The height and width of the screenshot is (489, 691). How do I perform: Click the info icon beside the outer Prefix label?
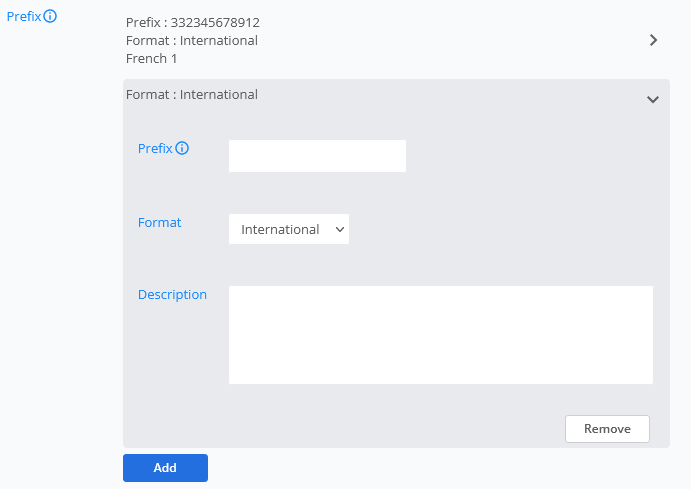pyautogui.click(x=50, y=16)
